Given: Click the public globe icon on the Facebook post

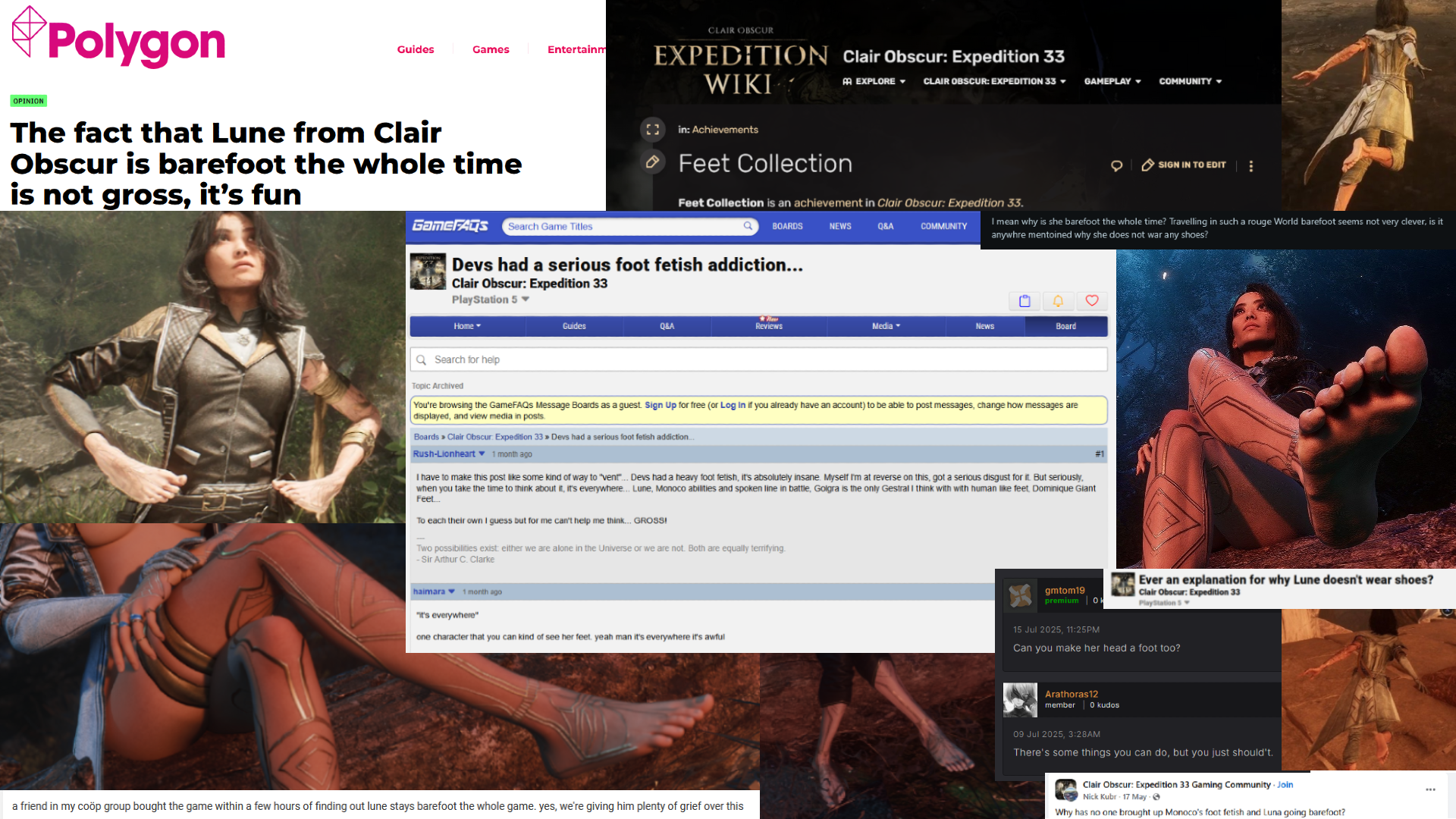Looking at the screenshot, I should (1156, 797).
